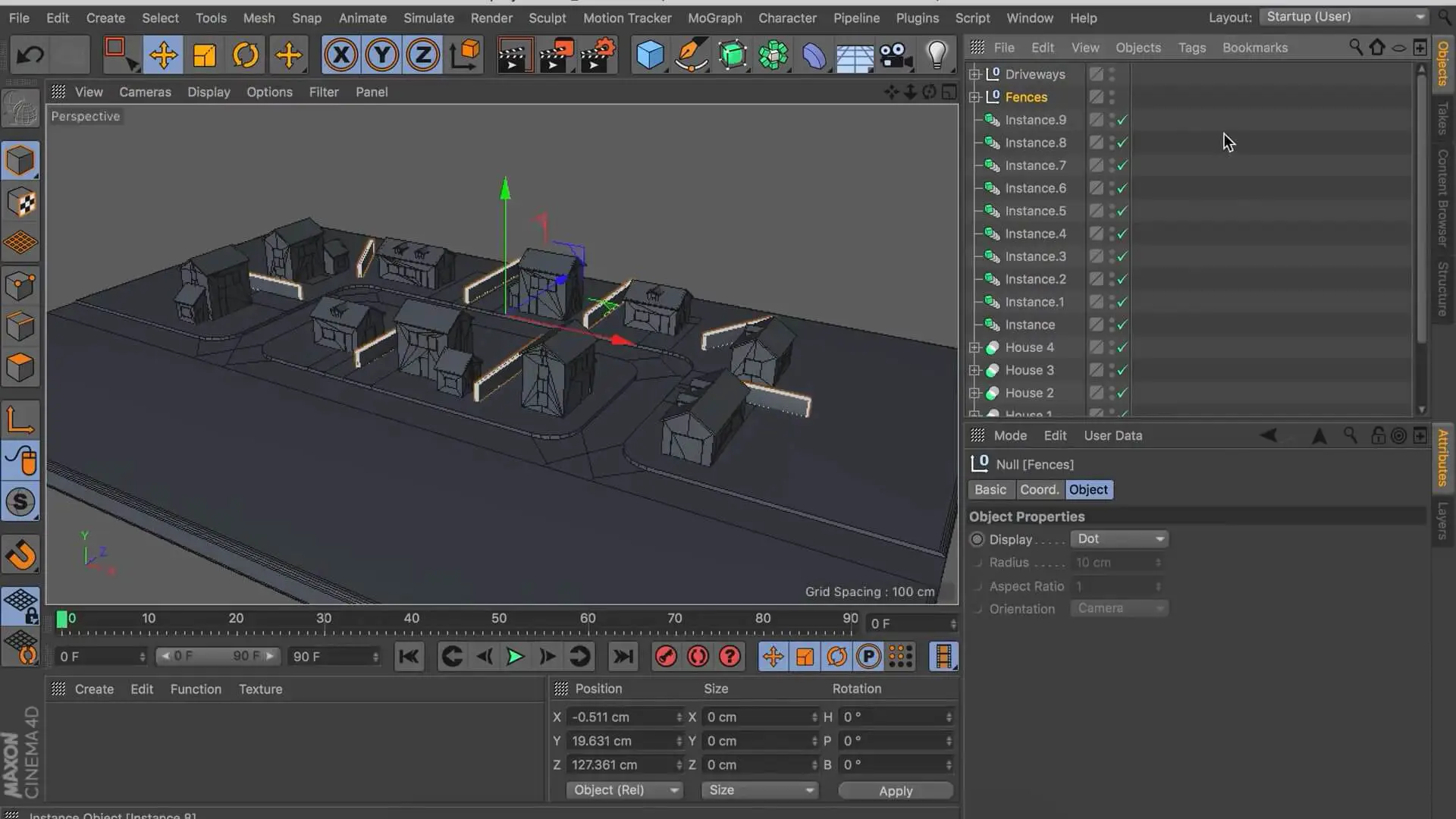Toggle the Y axis lock

382,55
